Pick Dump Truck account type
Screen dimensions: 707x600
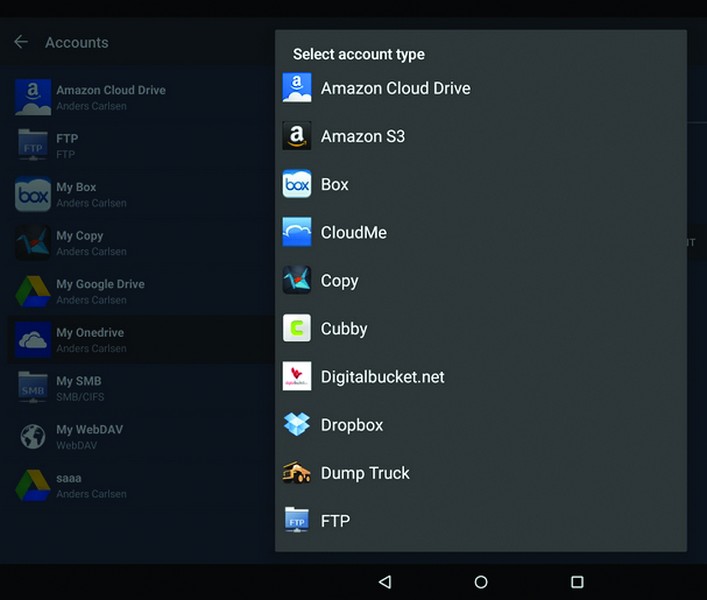[x=481, y=473]
